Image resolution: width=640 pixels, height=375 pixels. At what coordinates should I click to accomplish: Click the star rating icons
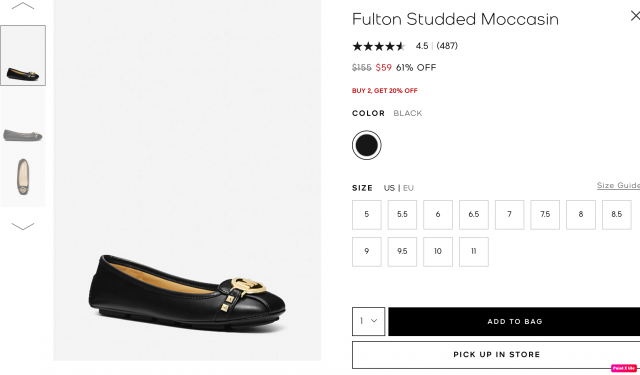(378, 46)
